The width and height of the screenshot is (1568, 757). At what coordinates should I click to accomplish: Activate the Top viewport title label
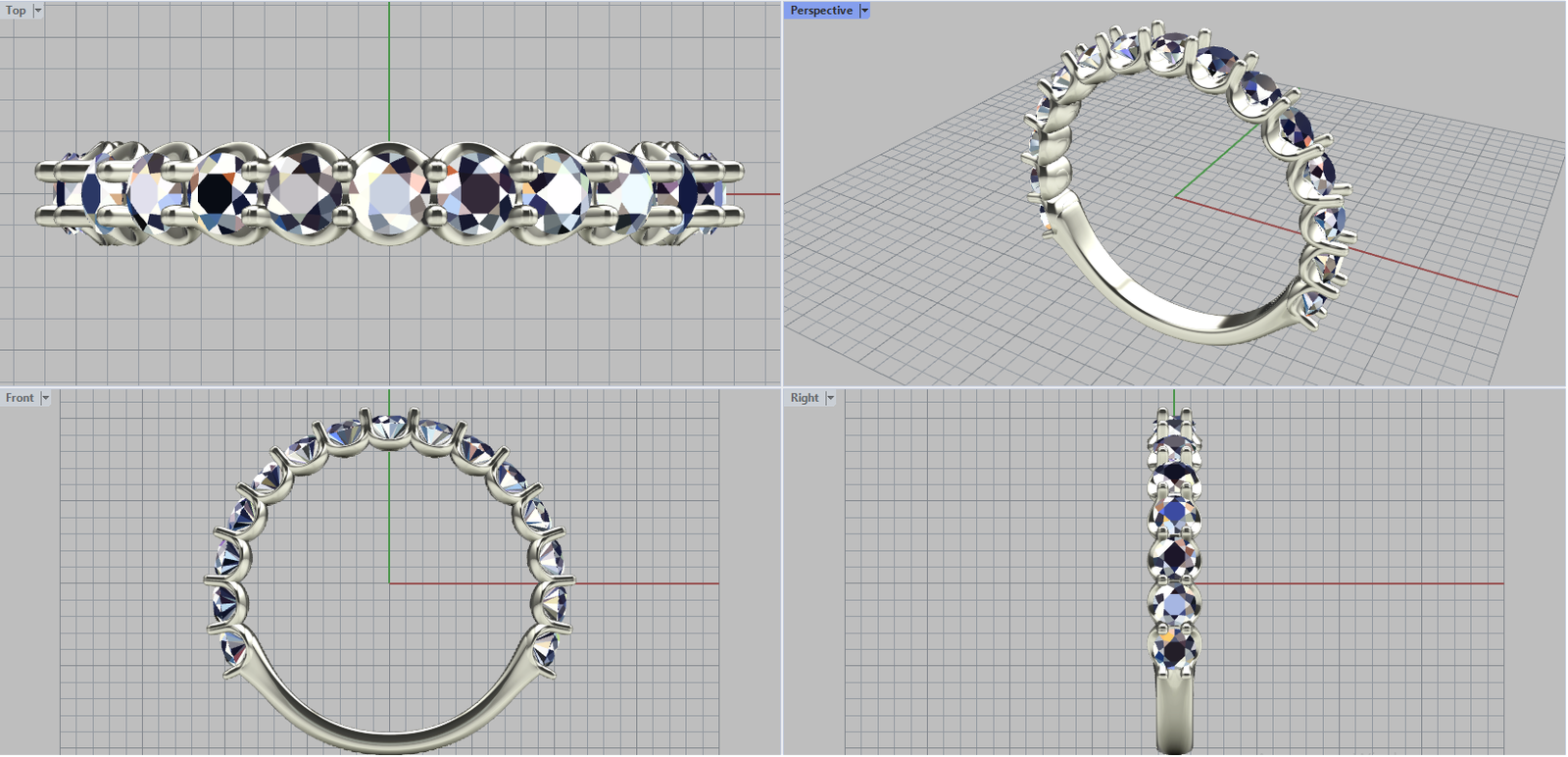click(x=16, y=11)
